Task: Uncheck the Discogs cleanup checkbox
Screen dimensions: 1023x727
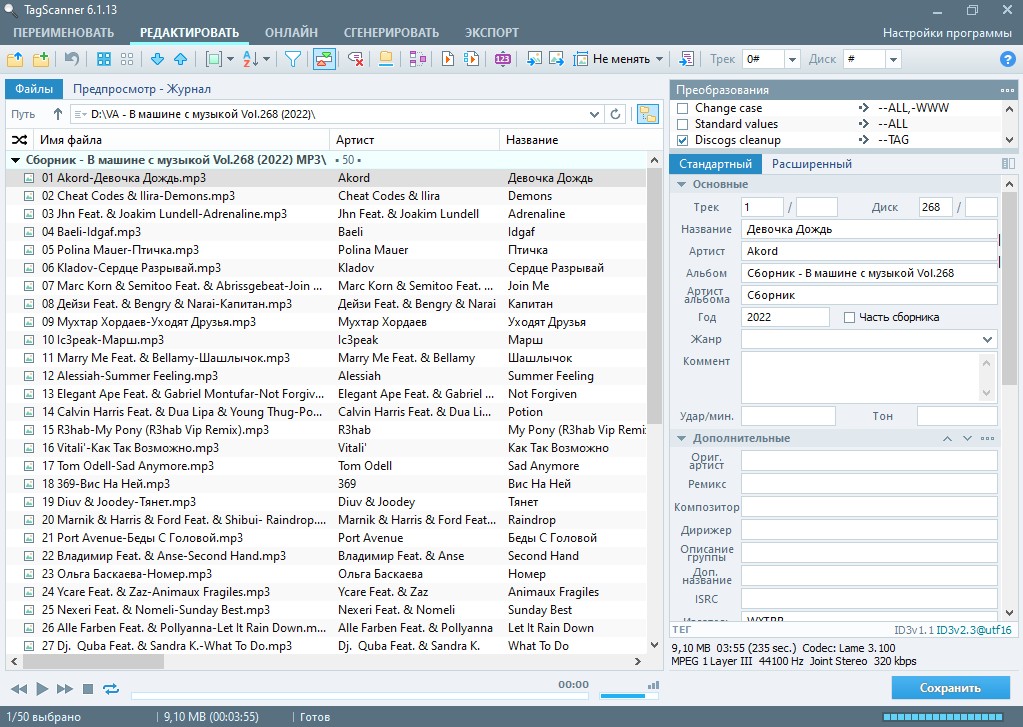Action: coord(683,140)
